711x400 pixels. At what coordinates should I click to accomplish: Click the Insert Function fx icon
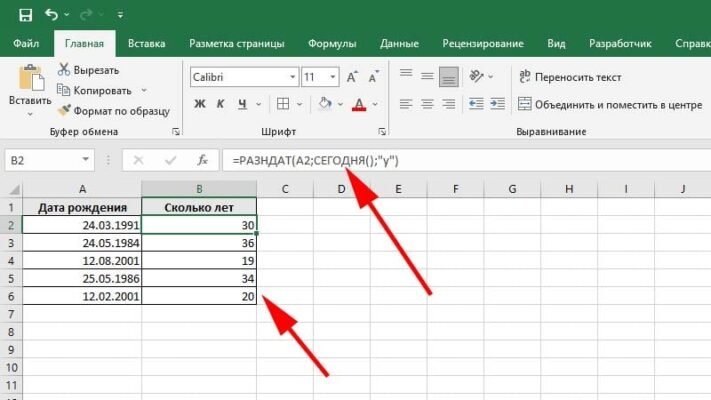[x=202, y=160]
